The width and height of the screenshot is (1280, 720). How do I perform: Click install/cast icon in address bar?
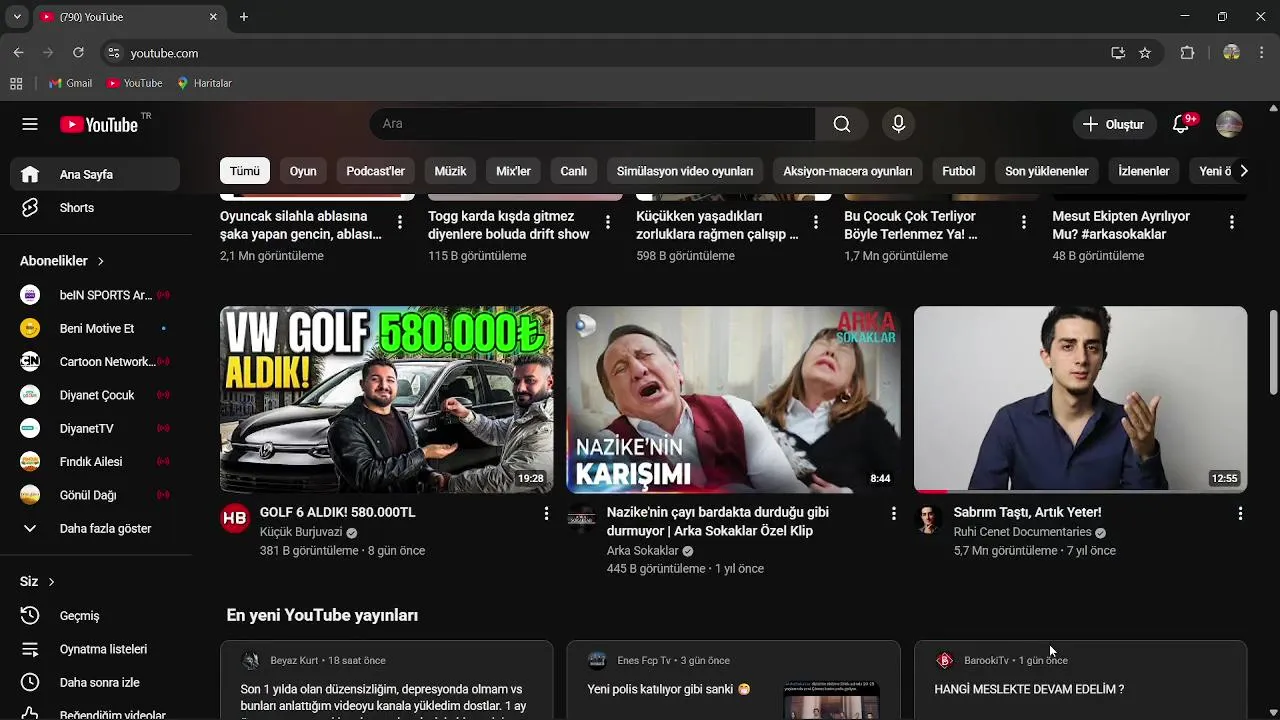pos(1118,53)
